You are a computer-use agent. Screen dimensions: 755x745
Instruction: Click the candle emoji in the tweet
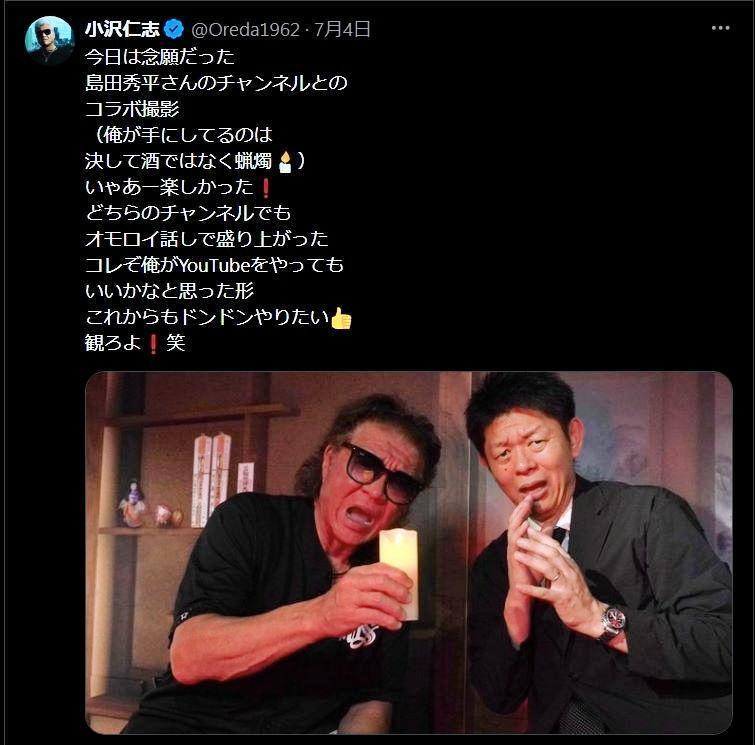[285, 161]
